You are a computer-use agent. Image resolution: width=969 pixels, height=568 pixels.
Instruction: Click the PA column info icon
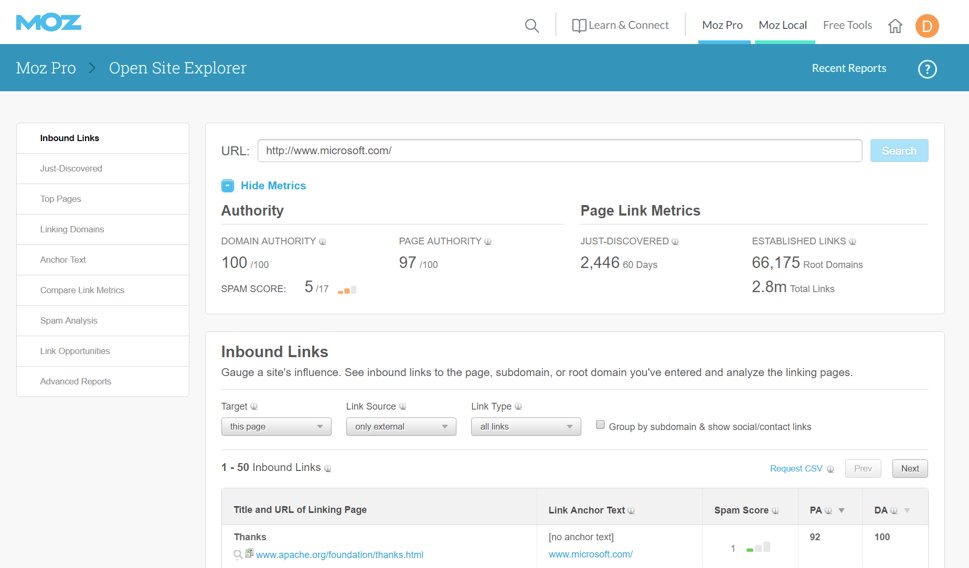point(829,511)
